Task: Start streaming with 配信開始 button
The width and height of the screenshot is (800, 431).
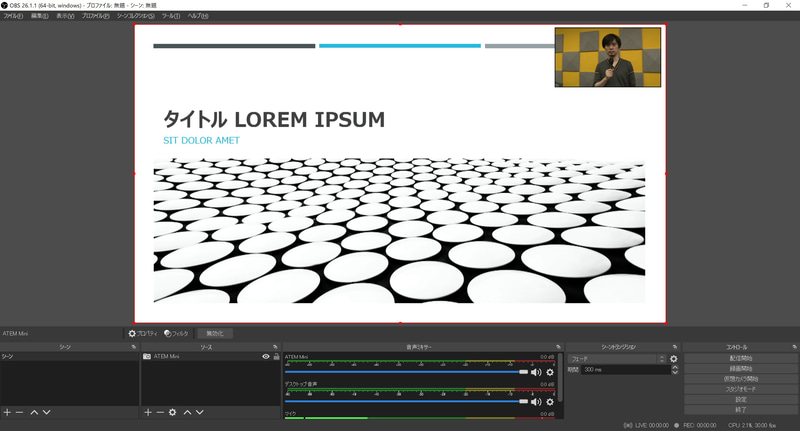Action: [x=740, y=359]
